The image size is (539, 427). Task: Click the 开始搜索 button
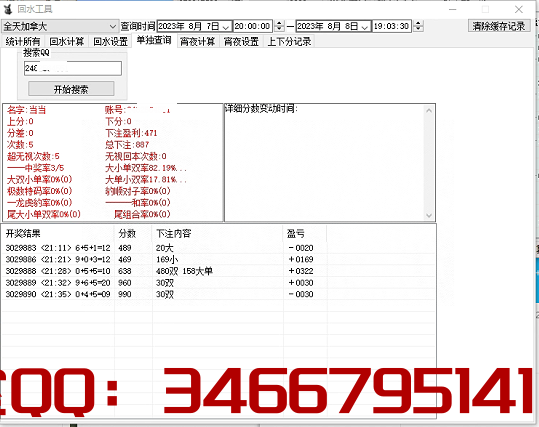click(71, 89)
